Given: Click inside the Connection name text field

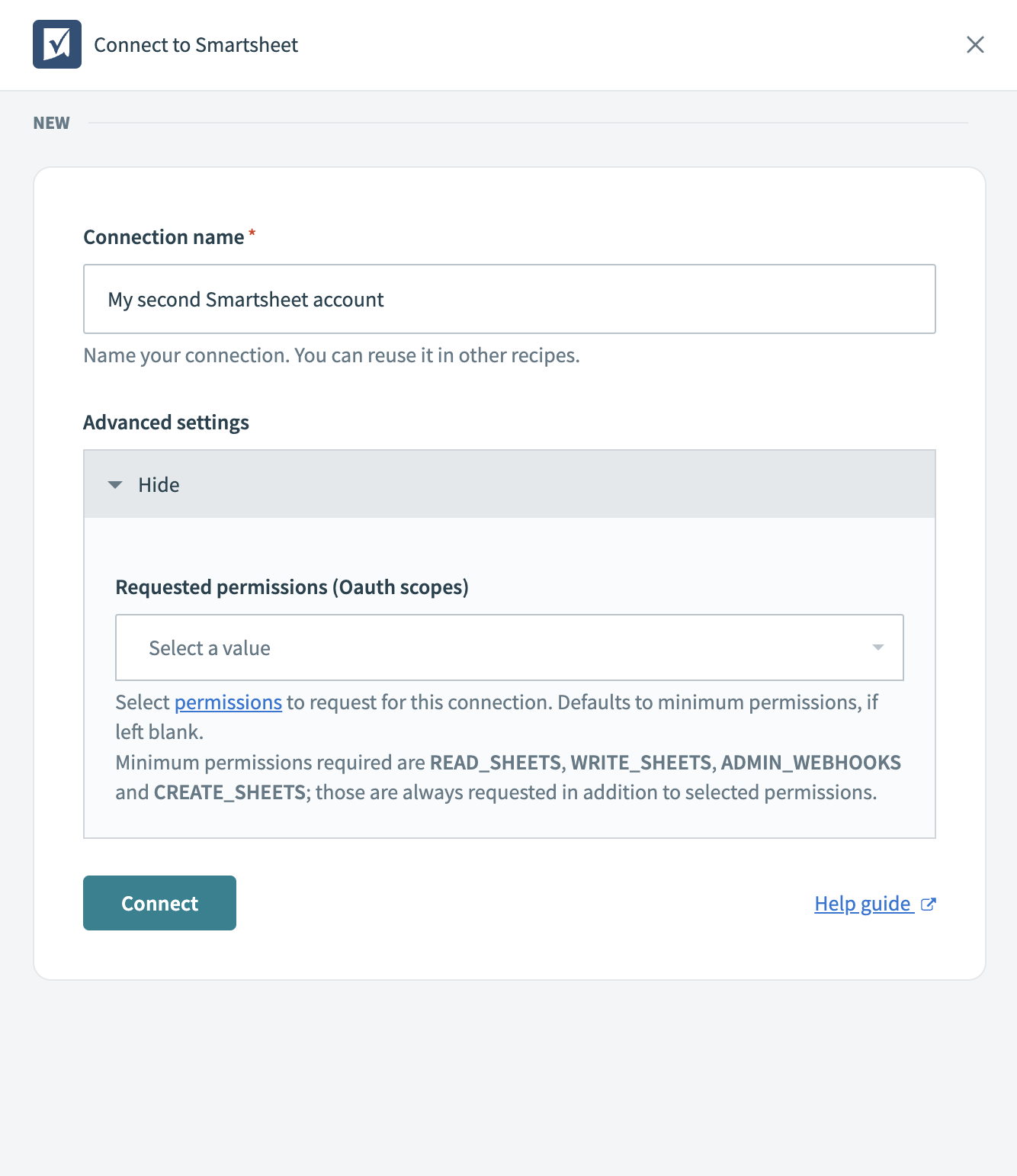Looking at the screenshot, I should click(508, 299).
